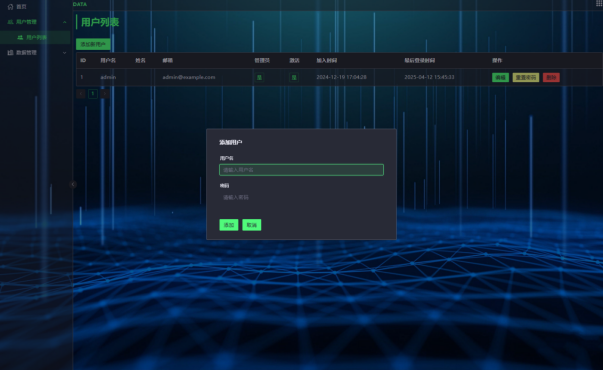Screen dimensions: 604x371
Task: Collapse the sidebar with the arrow handle
Action: pyautogui.click(x=73, y=184)
